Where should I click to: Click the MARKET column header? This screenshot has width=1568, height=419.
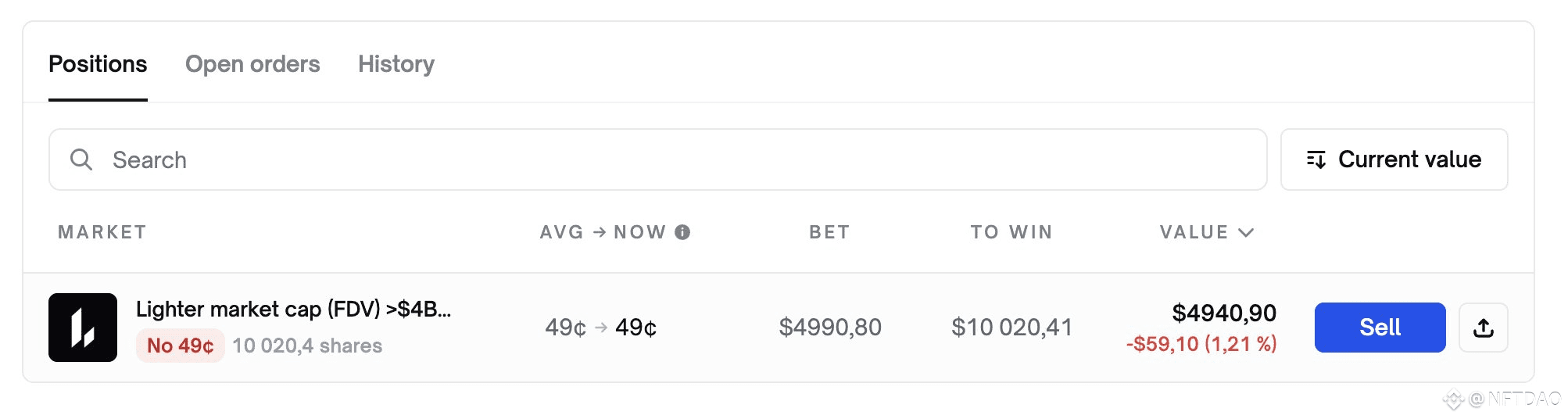[102, 232]
